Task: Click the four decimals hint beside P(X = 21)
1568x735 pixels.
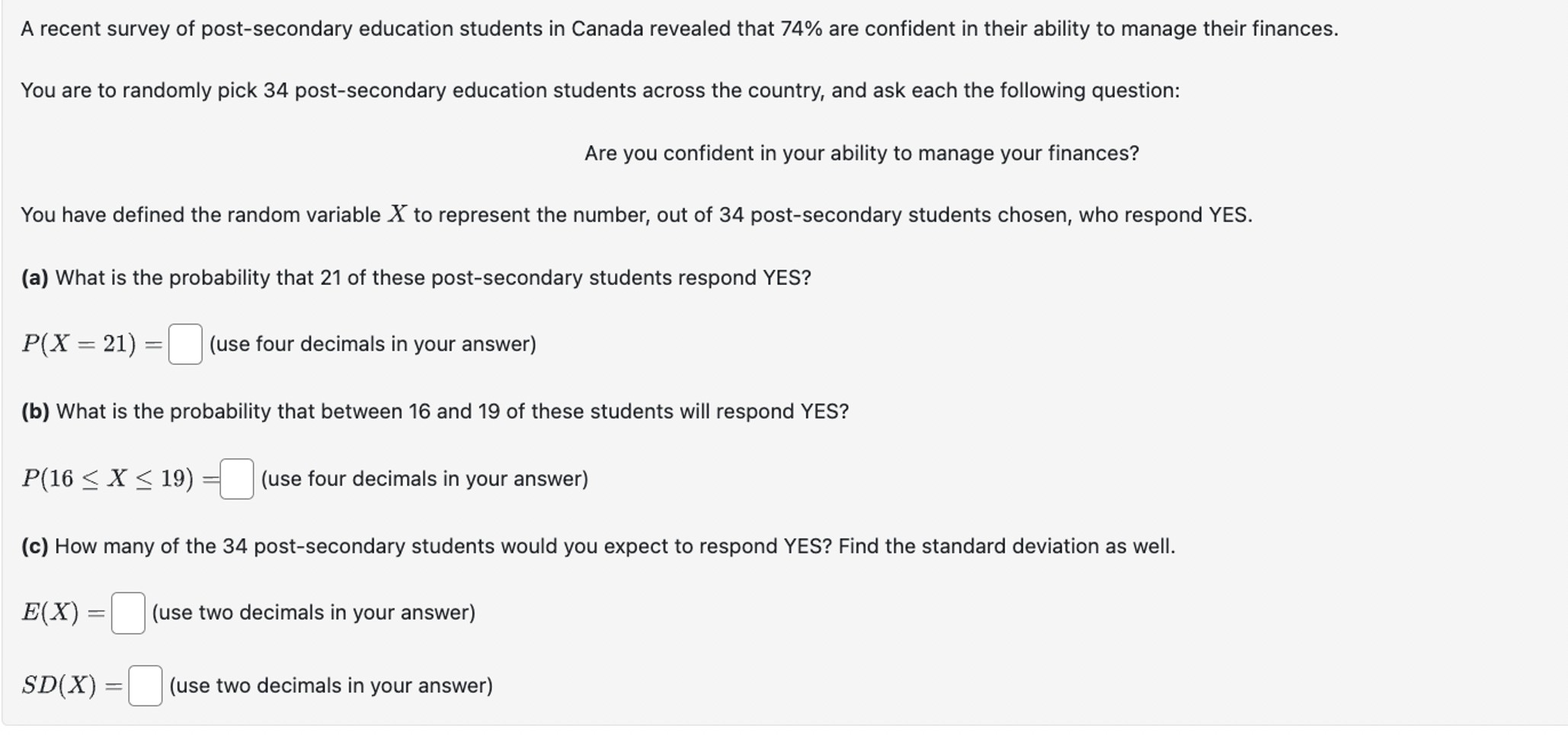Action: tap(373, 344)
